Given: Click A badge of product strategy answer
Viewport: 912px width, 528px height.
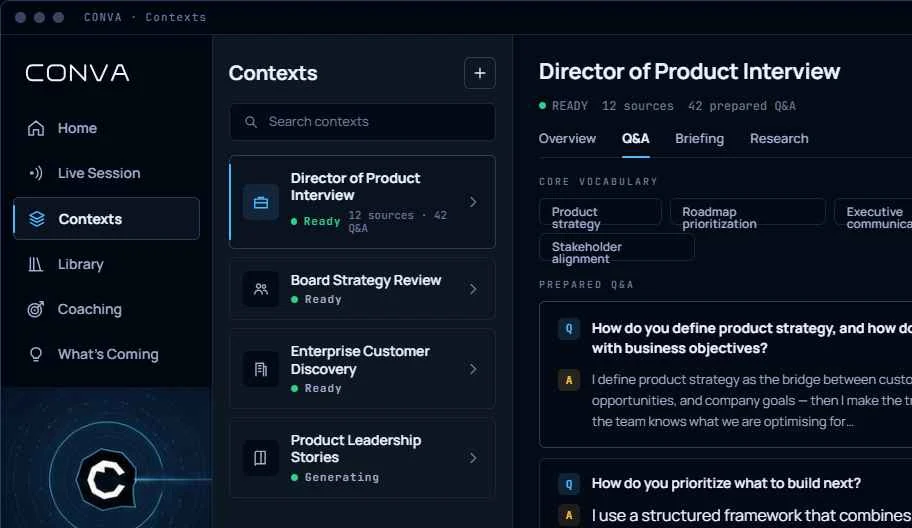Looking at the screenshot, I should 569,380.
